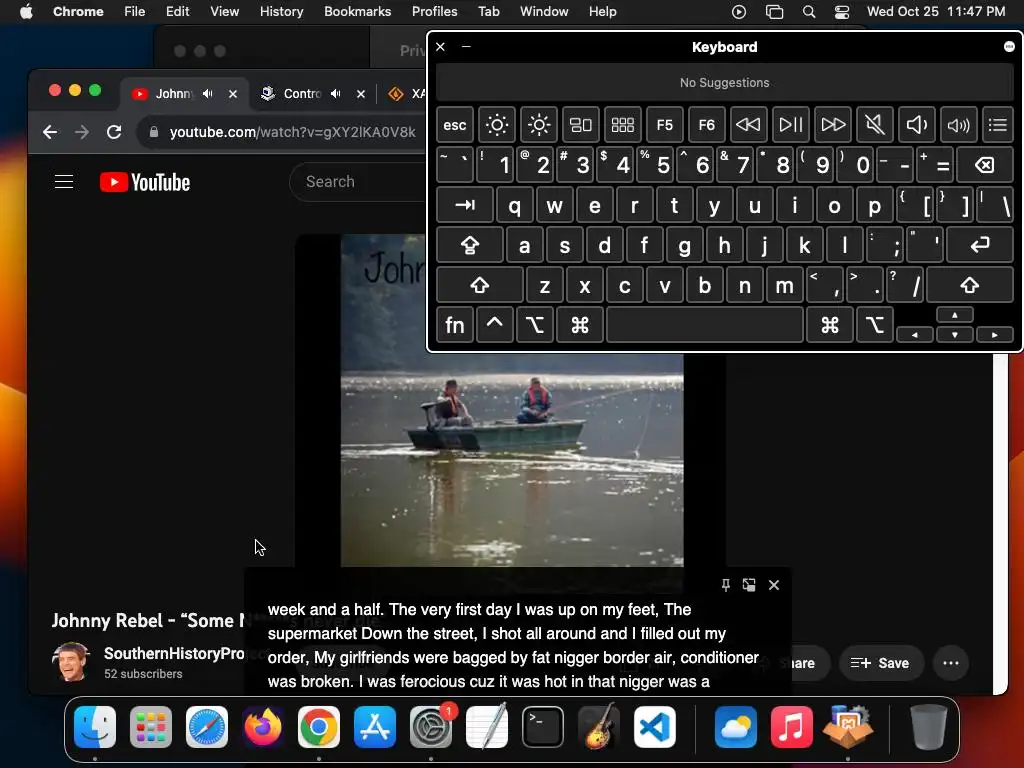The height and width of the screenshot is (768, 1024).
Task: Tap Launchpad grid key on Keyboard
Action: [622, 125]
